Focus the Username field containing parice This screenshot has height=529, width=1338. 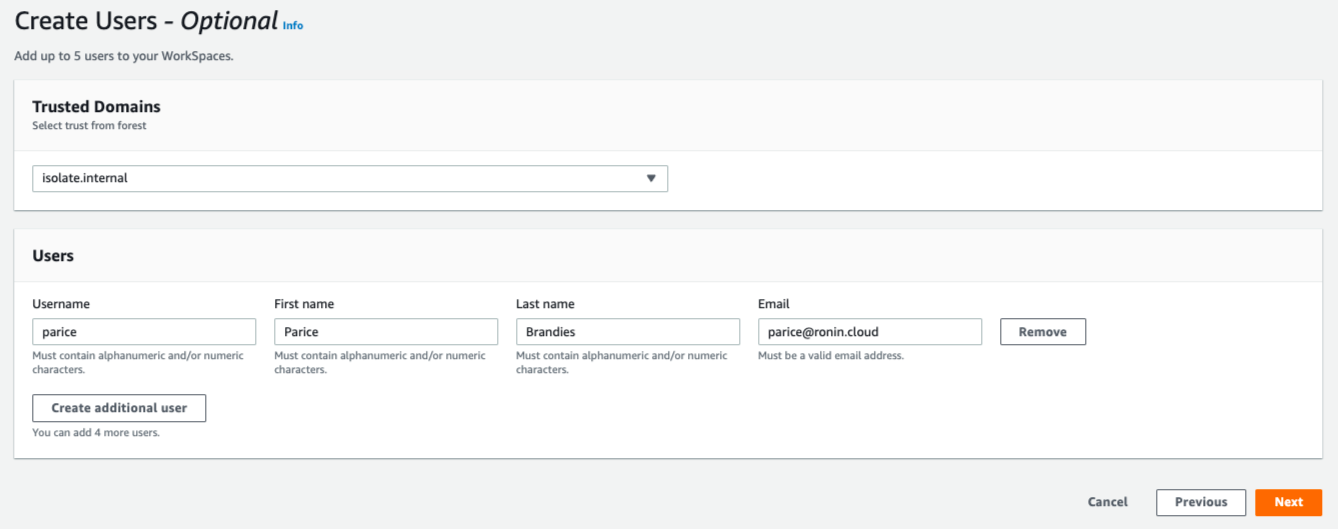click(144, 332)
